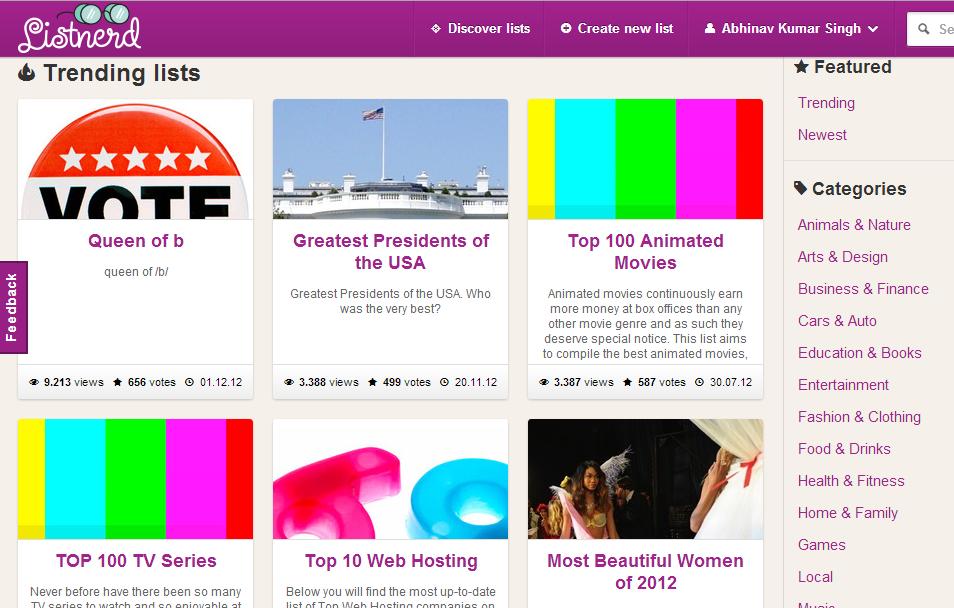Select Create new list
The image size is (954, 608).
[617, 29]
